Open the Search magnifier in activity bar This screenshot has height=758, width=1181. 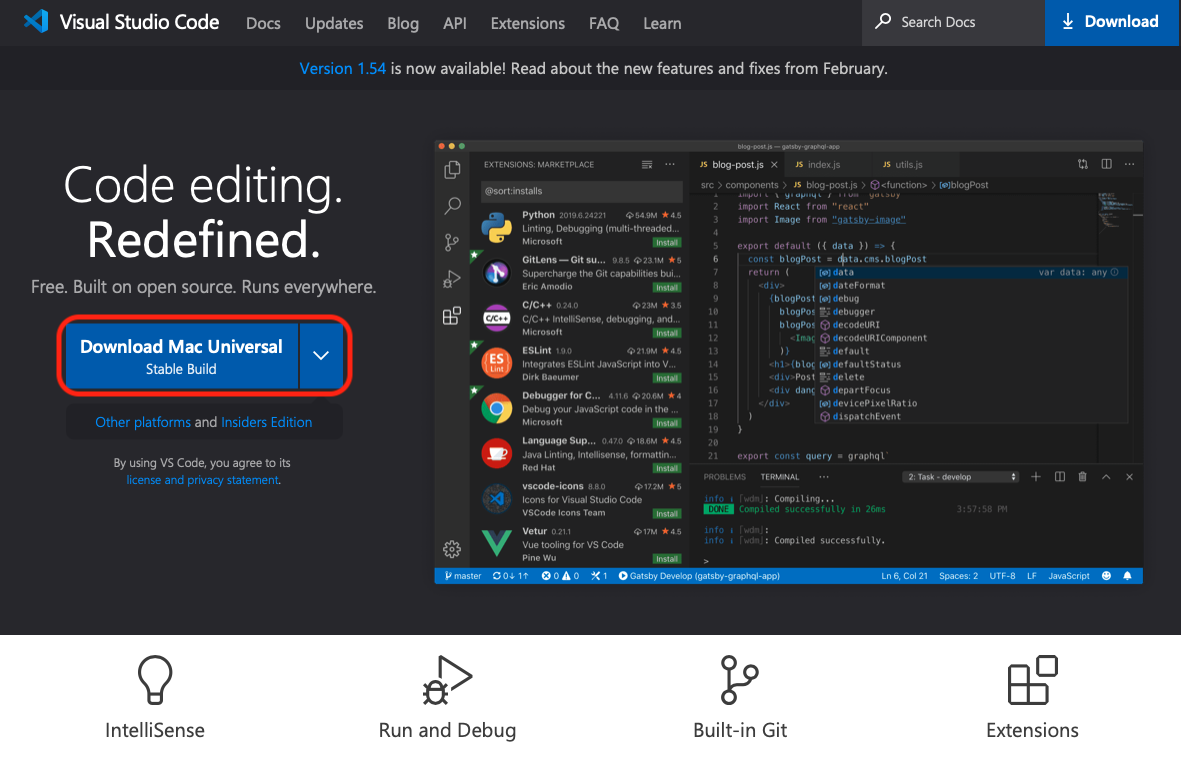tap(452, 205)
